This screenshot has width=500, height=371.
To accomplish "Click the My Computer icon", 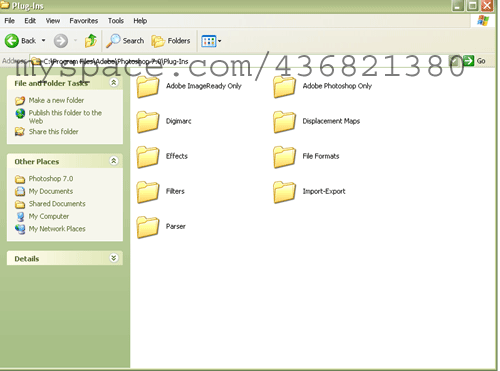I will (x=20, y=217).
